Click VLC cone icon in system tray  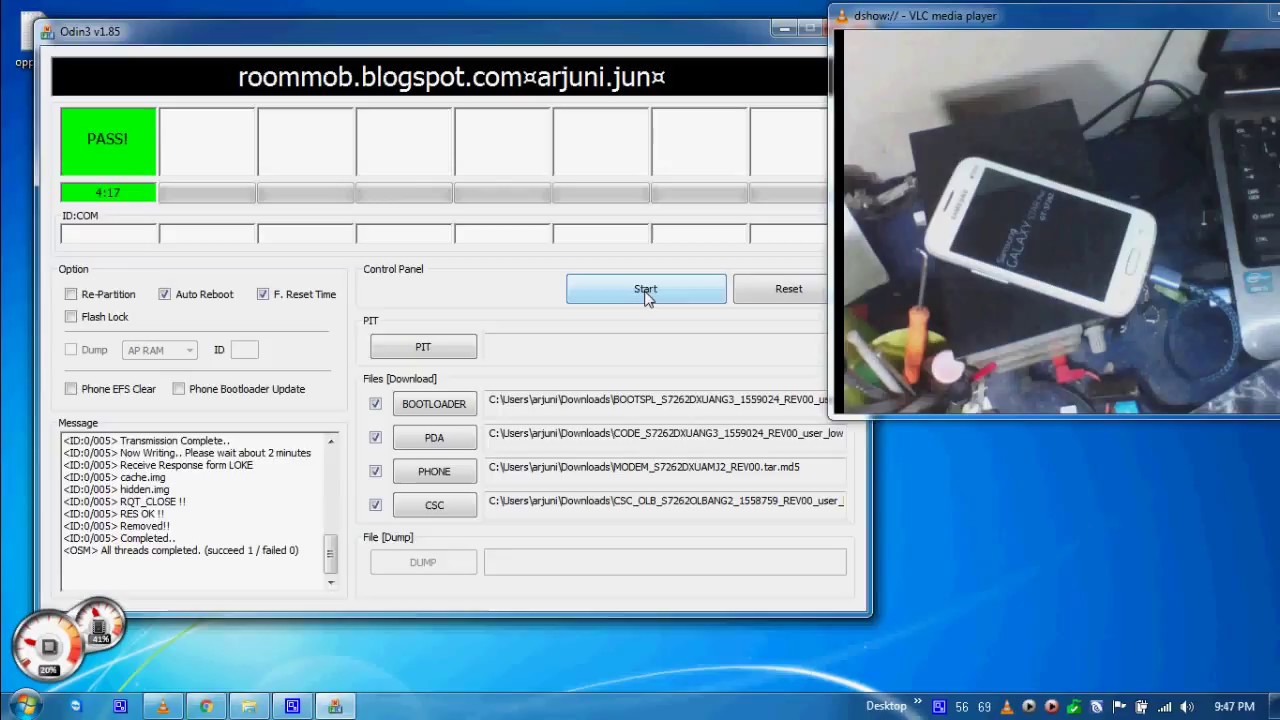pyautogui.click(x=1007, y=707)
